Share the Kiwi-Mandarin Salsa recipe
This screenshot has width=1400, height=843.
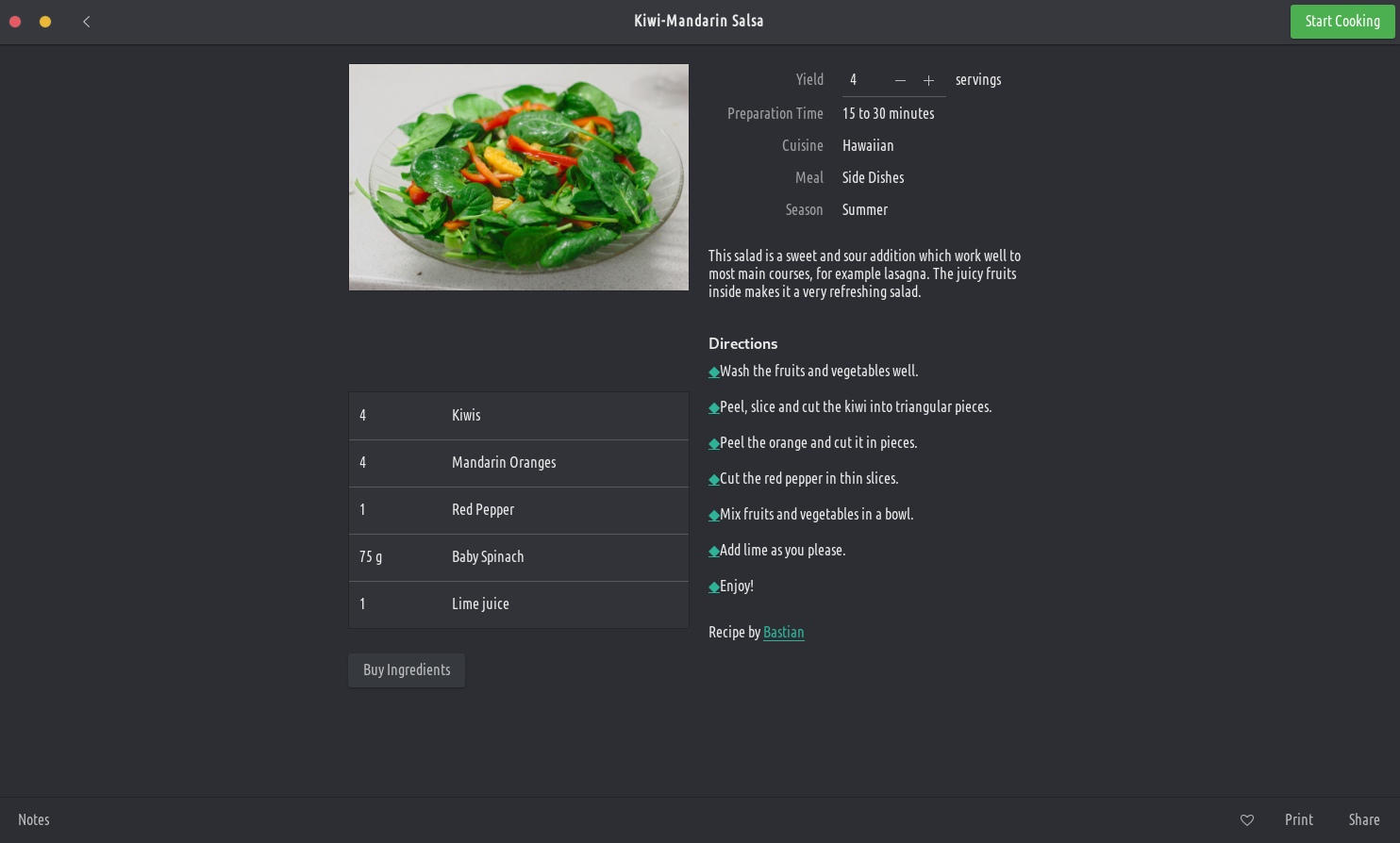[1363, 820]
